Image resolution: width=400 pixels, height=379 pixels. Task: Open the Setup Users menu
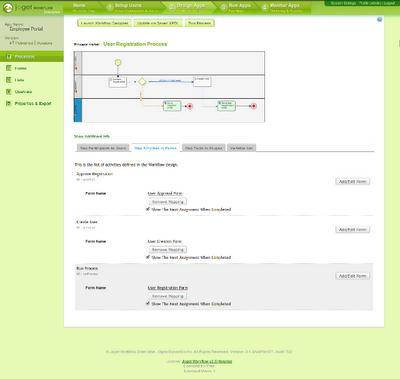tap(128, 6)
